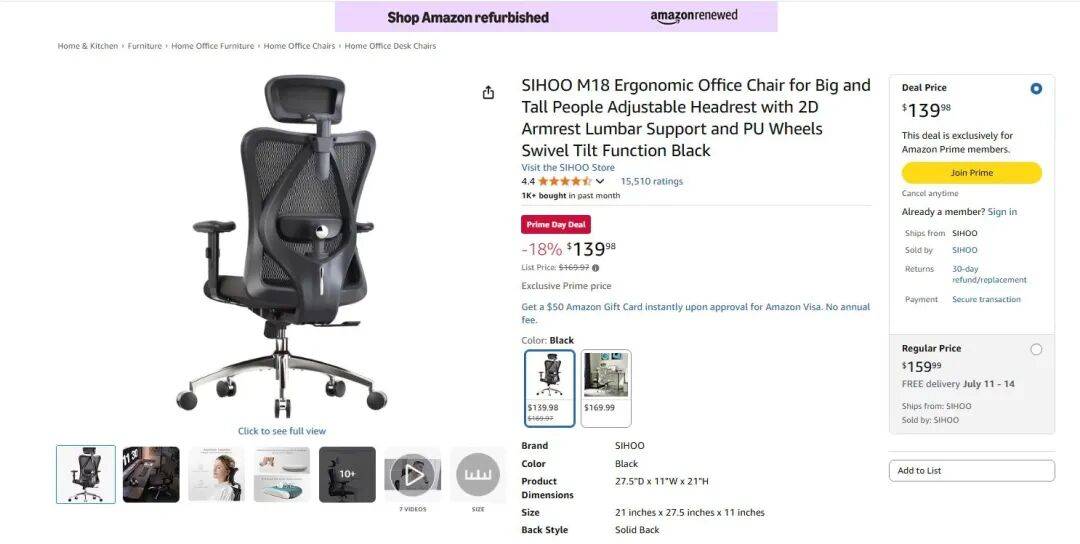Open the list price info icon

(596, 268)
